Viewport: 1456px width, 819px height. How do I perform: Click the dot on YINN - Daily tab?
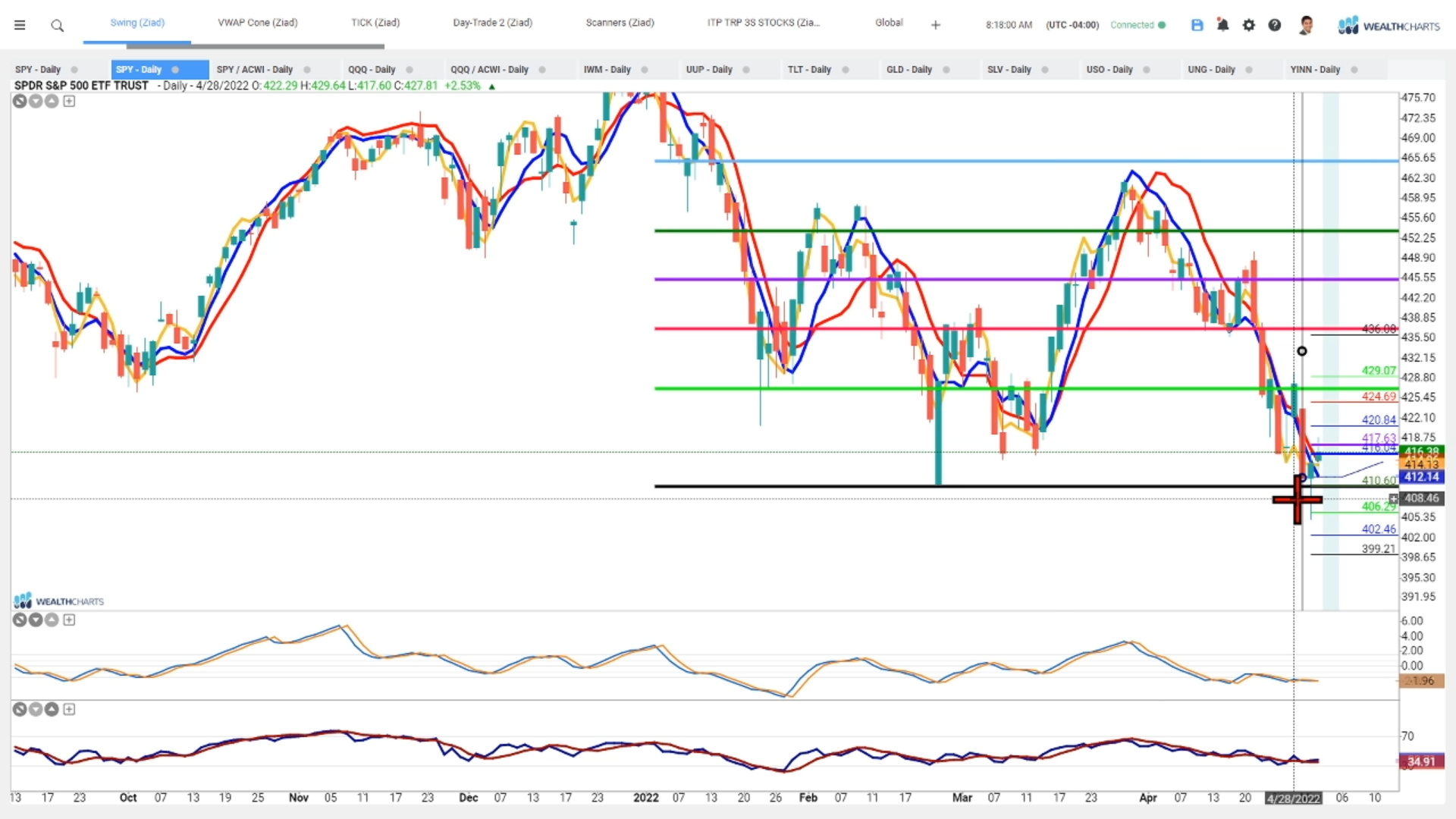(x=1354, y=70)
